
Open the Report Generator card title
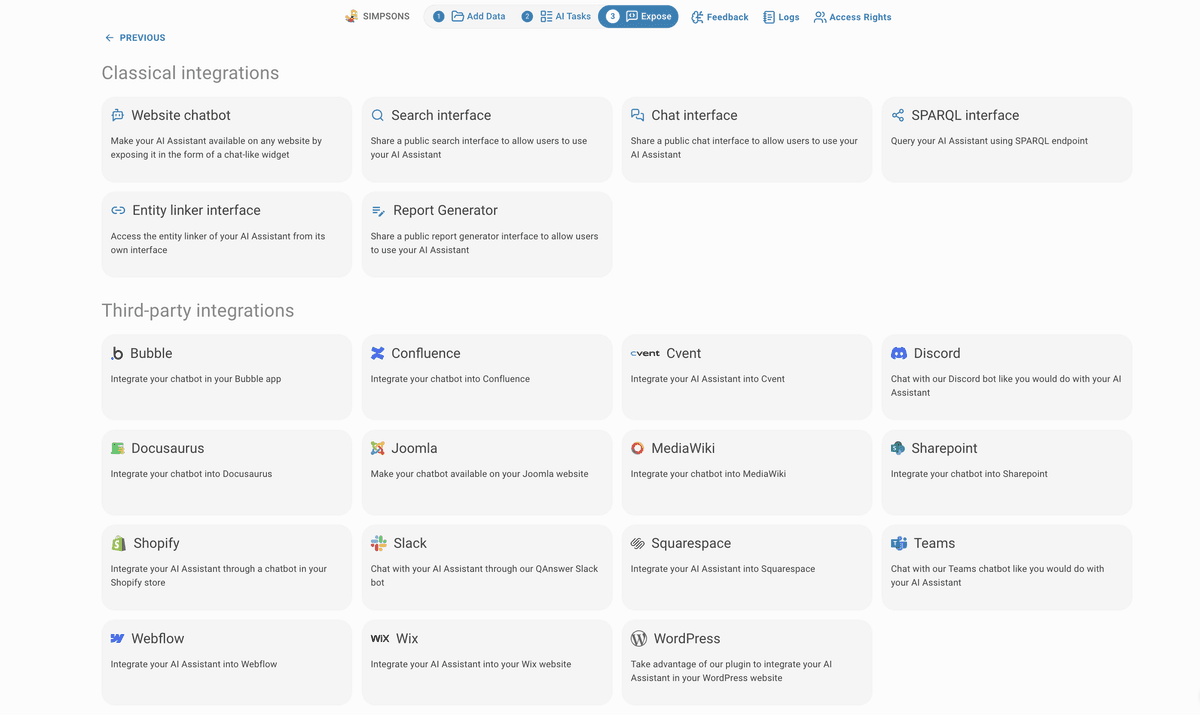(x=445, y=210)
